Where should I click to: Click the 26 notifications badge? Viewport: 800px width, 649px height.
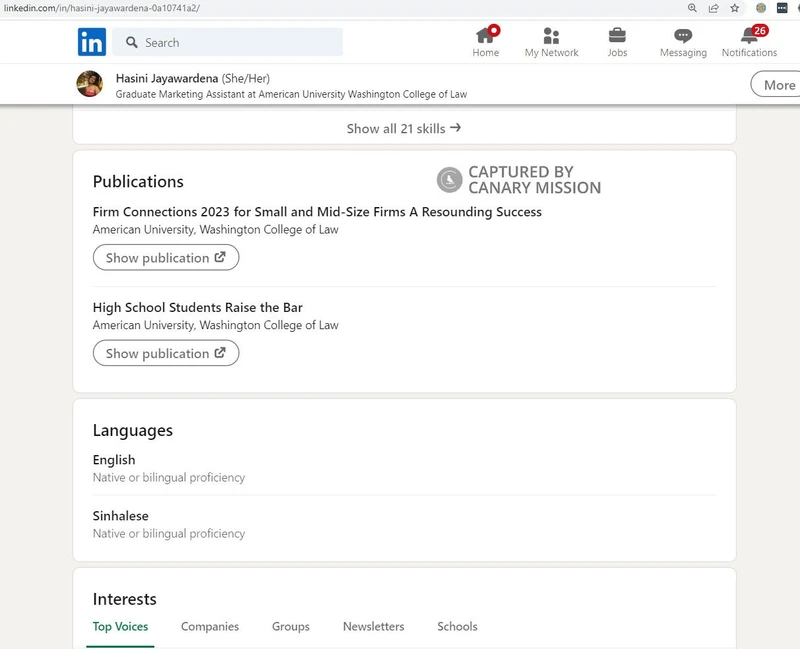point(760,31)
